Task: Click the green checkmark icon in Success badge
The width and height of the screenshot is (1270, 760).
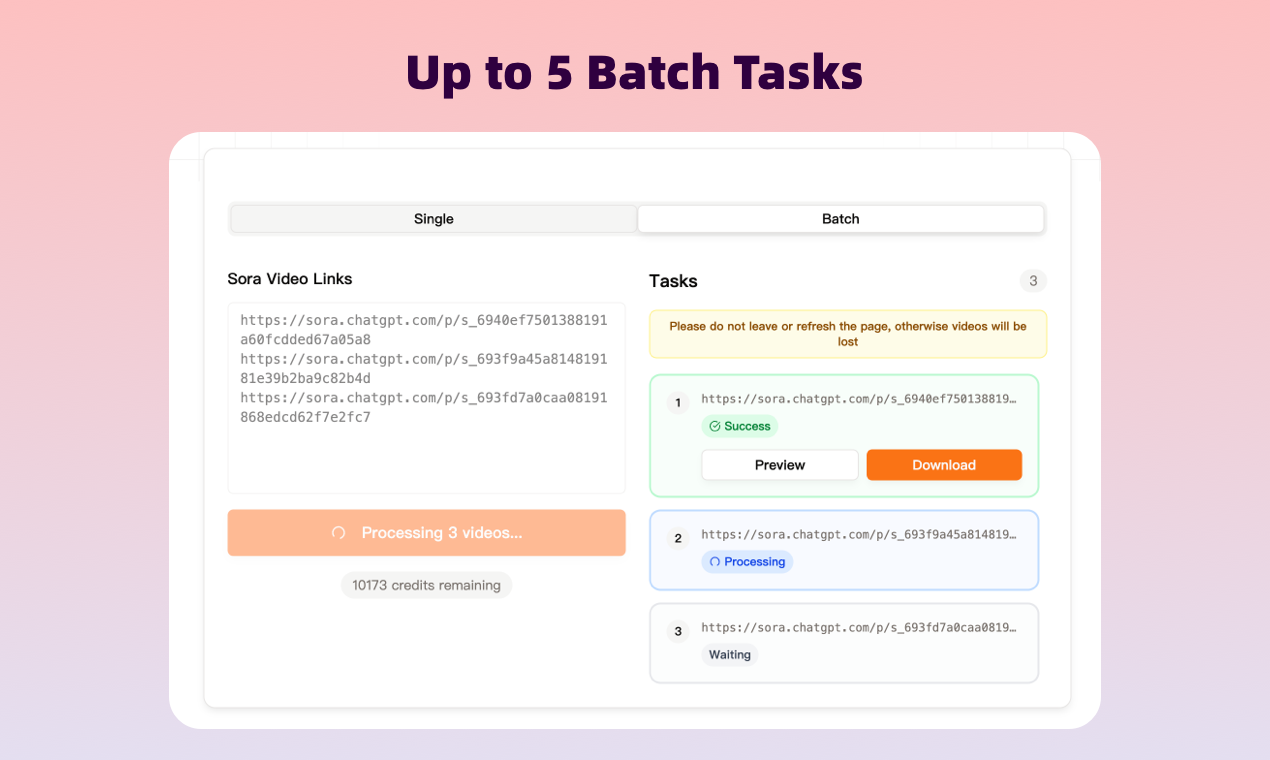Action: pyautogui.click(x=715, y=426)
